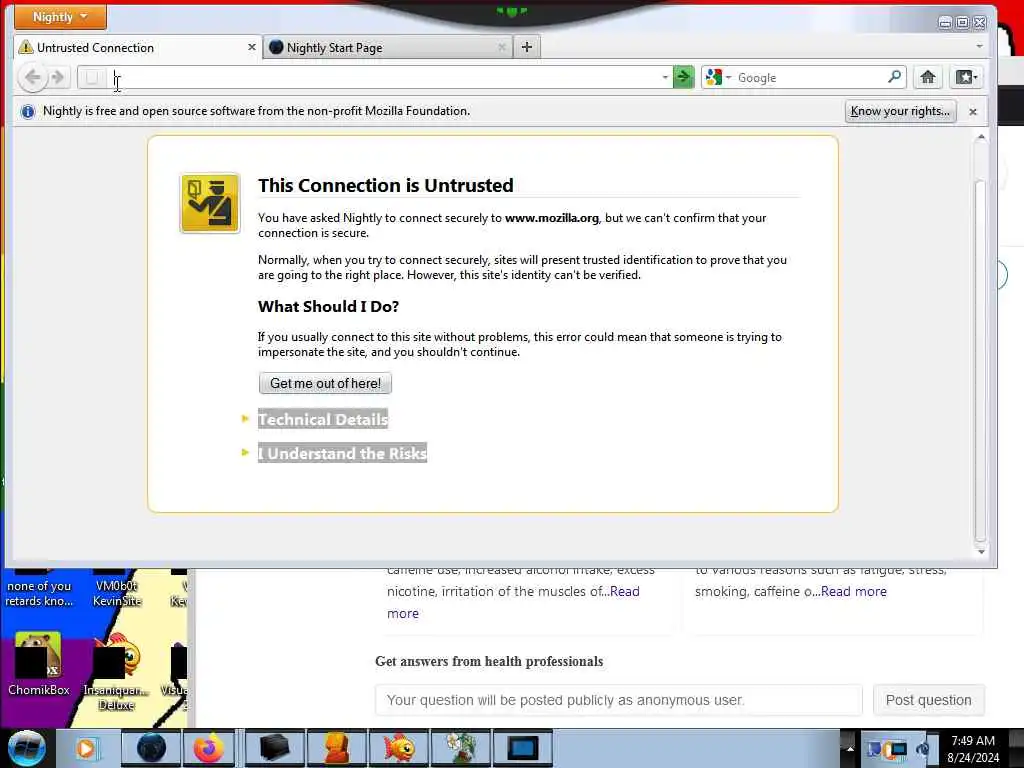
Task: Switch to the Untrusted Connection tab
Action: coord(138,48)
